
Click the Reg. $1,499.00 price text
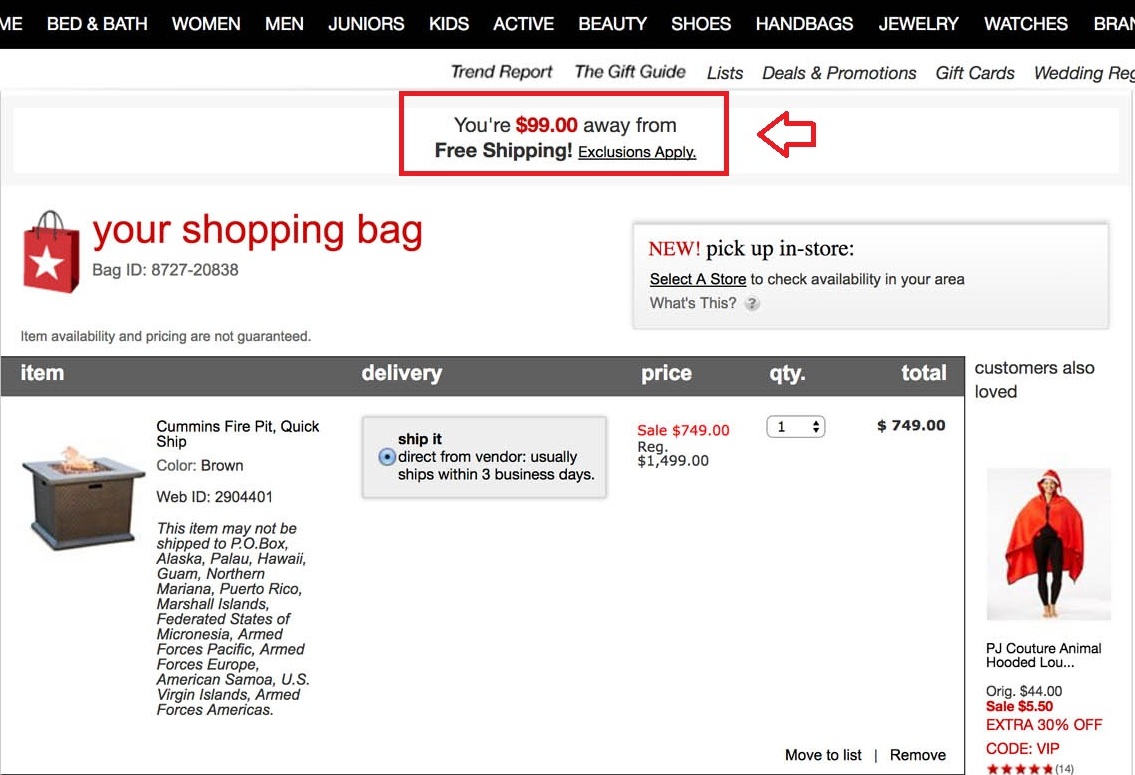[672, 454]
